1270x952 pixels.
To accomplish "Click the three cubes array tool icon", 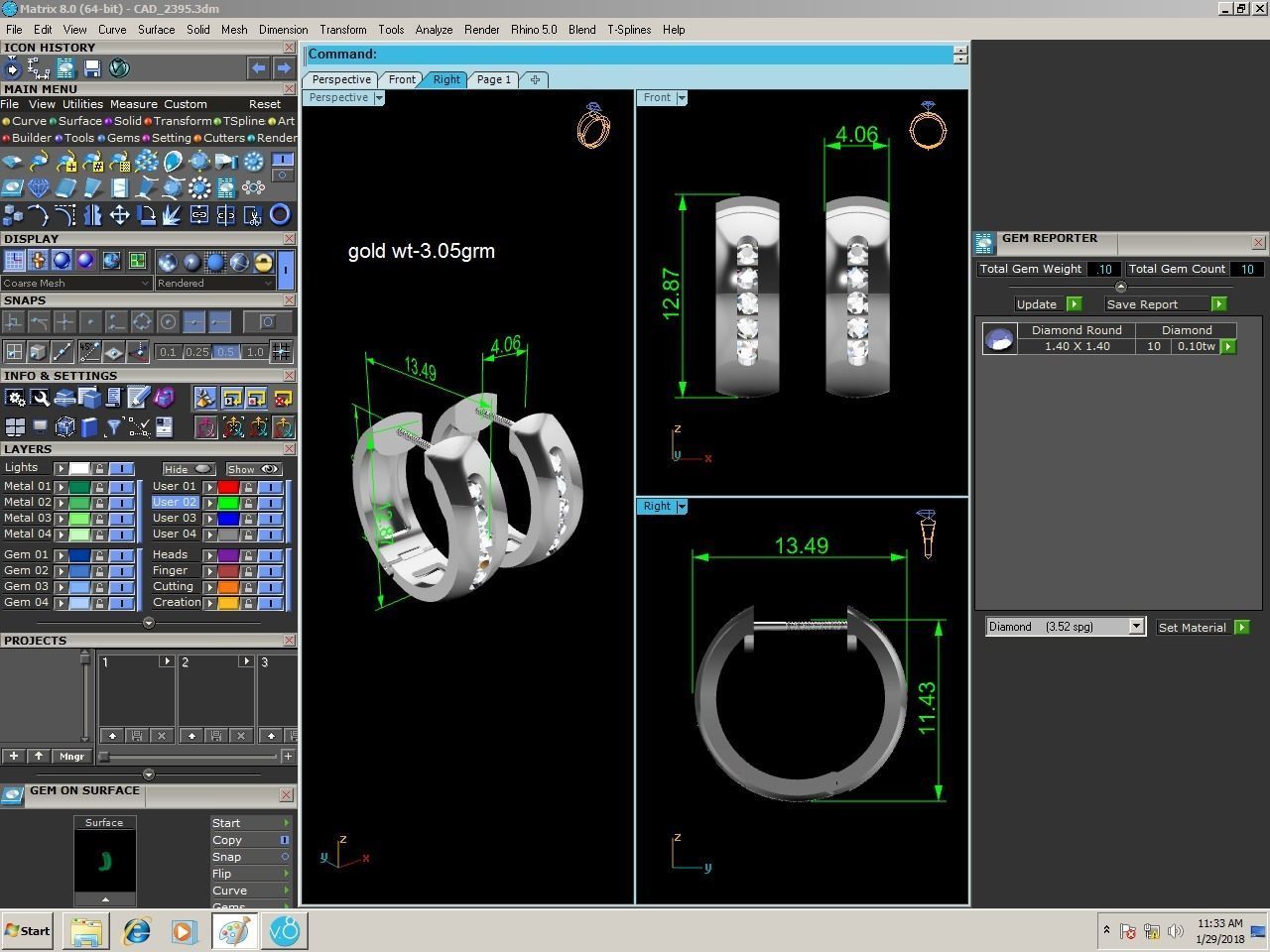I will coord(13,214).
